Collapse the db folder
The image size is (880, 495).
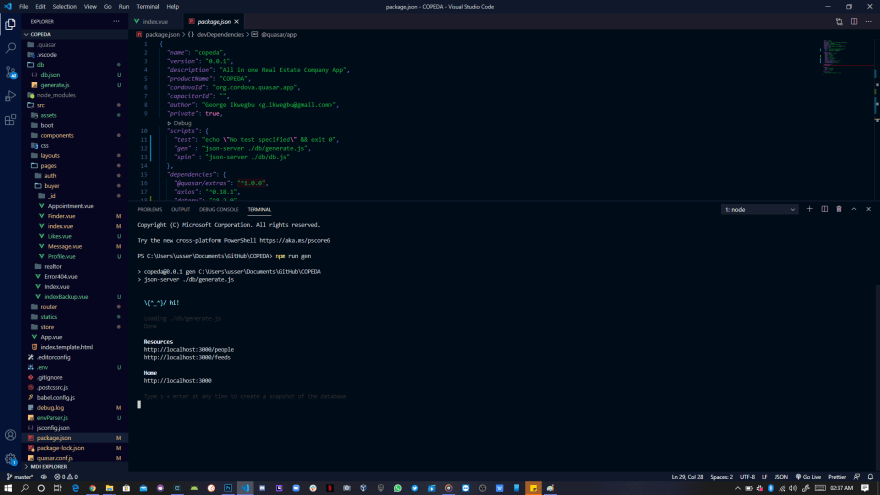(x=75, y=65)
